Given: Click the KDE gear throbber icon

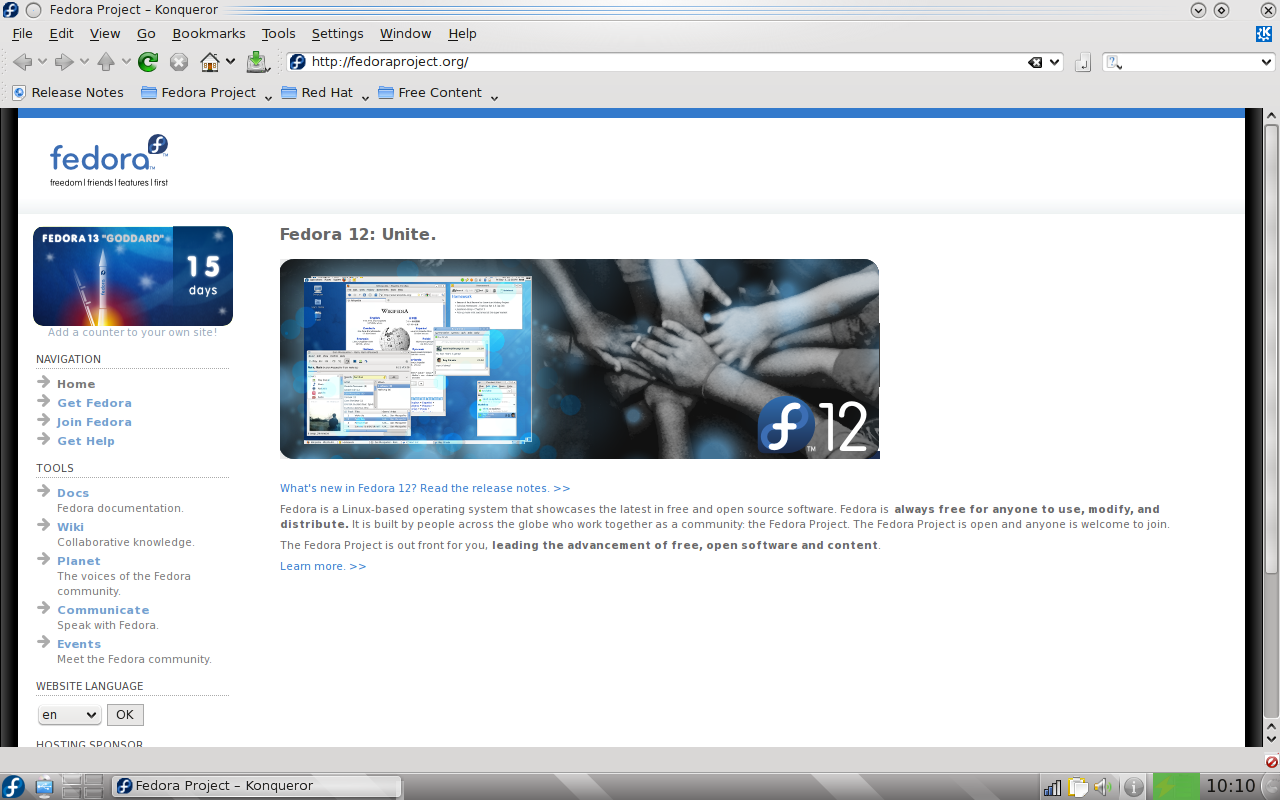Looking at the screenshot, I should tap(1264, 33).
